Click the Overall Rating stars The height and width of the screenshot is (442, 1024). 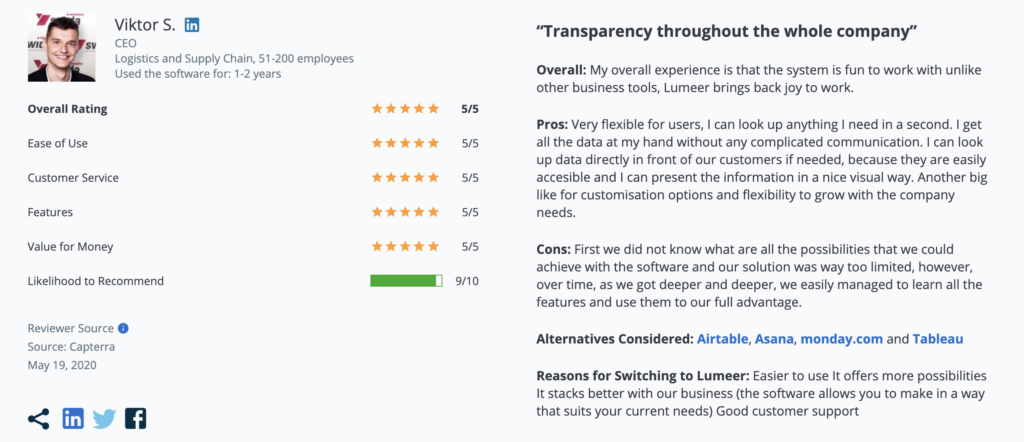[x=406, y=109]
